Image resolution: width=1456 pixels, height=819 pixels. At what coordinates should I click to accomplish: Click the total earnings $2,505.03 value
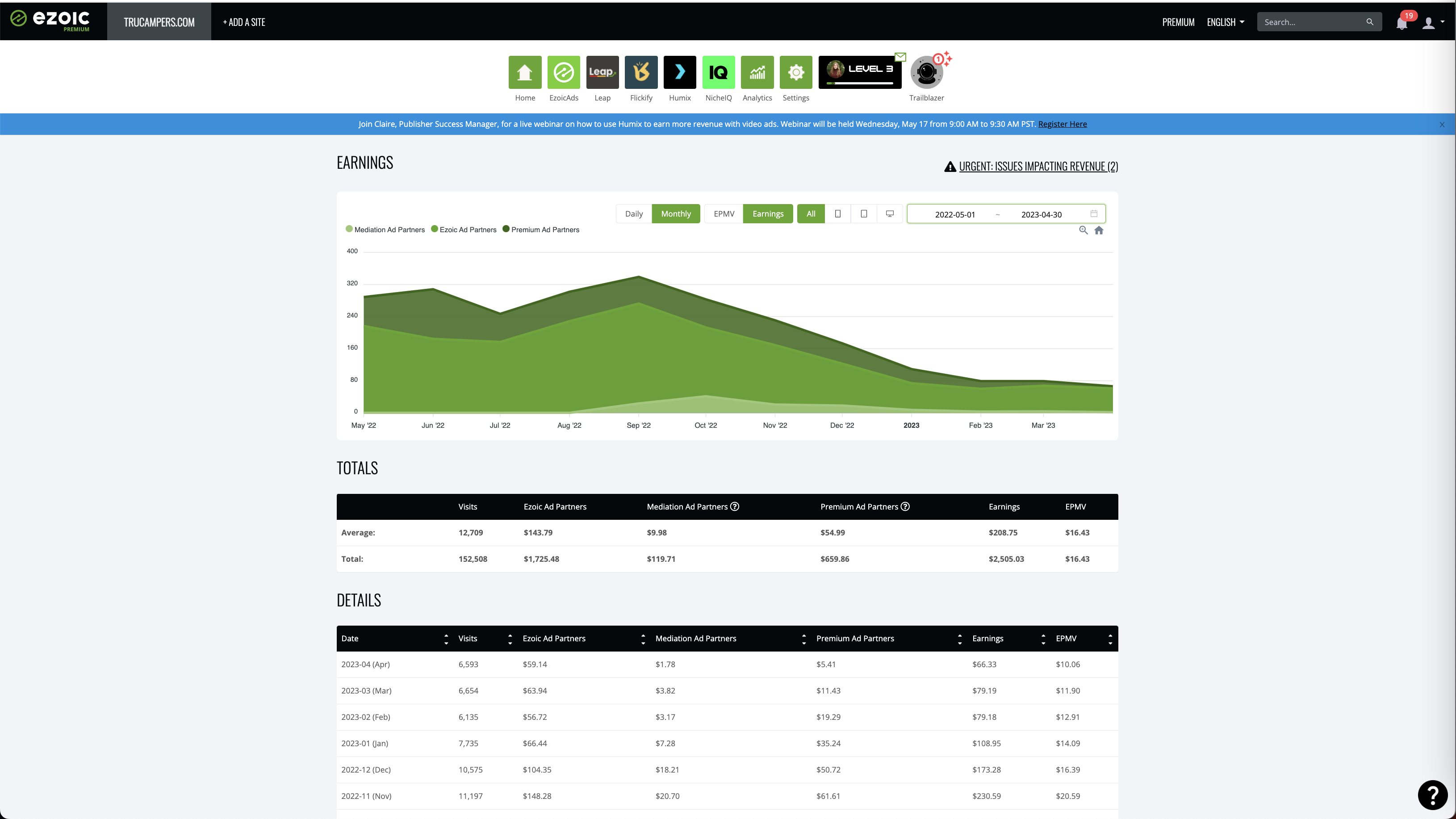tap(1006, 559)
